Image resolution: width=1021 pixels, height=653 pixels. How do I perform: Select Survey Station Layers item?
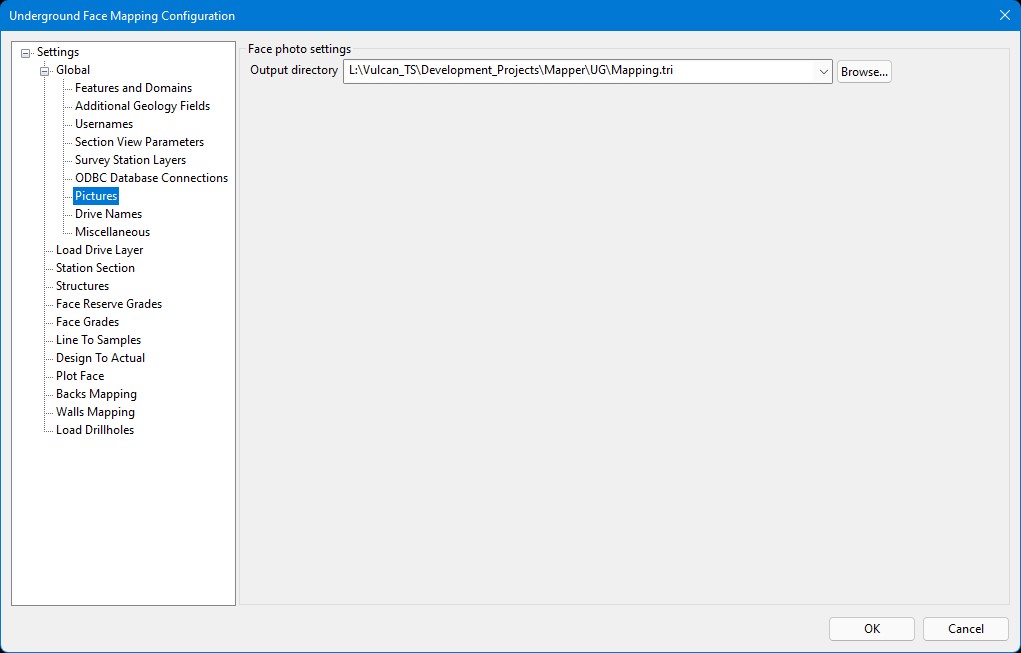click(130, 160)
